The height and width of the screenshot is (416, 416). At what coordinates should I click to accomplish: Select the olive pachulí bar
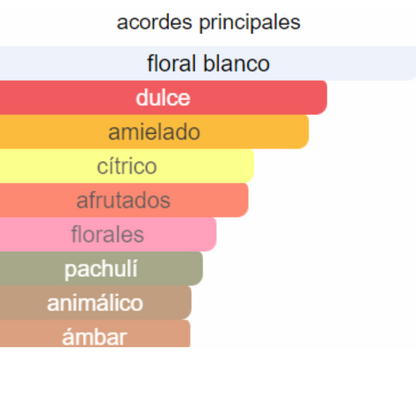(101, 269)
